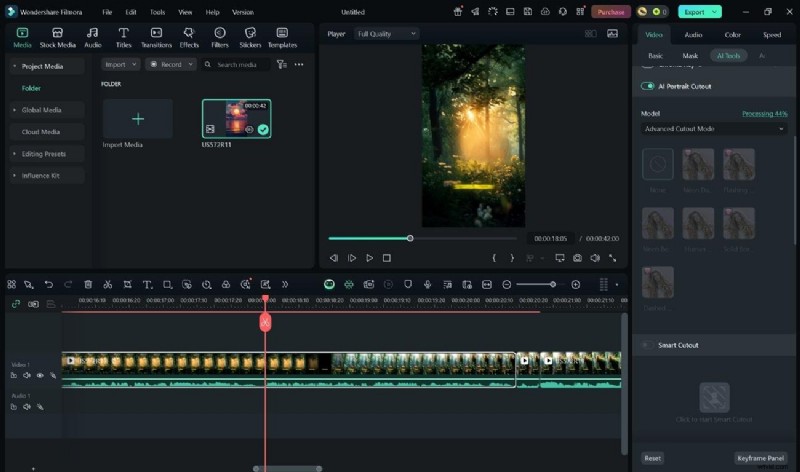Open the Transitions panel
800x472 pixels.
coord(156,38)
